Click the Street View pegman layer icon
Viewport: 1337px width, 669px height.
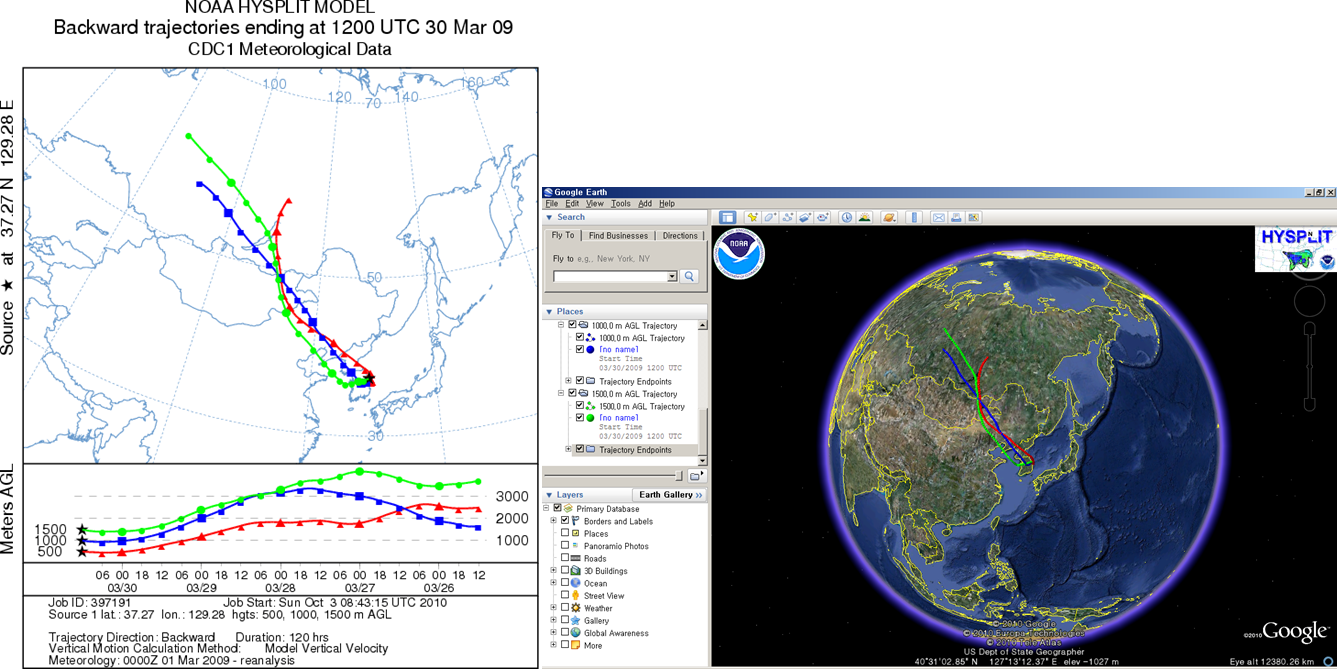[x=575, y=595]
